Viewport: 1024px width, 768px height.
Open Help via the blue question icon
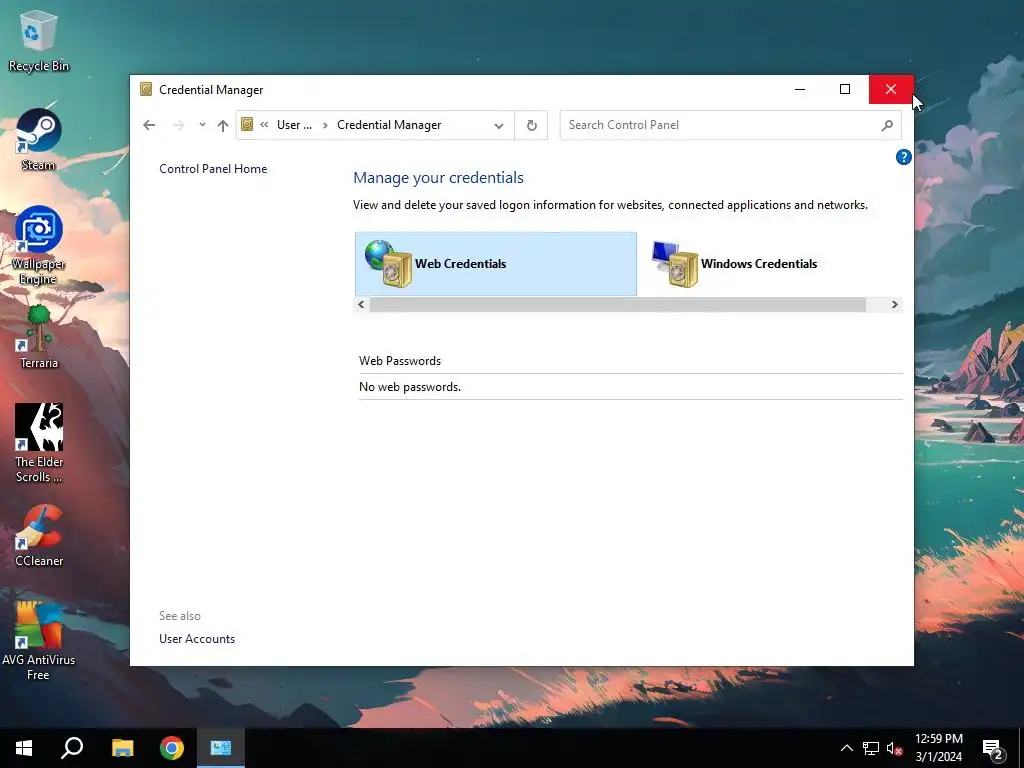(904, 157)
